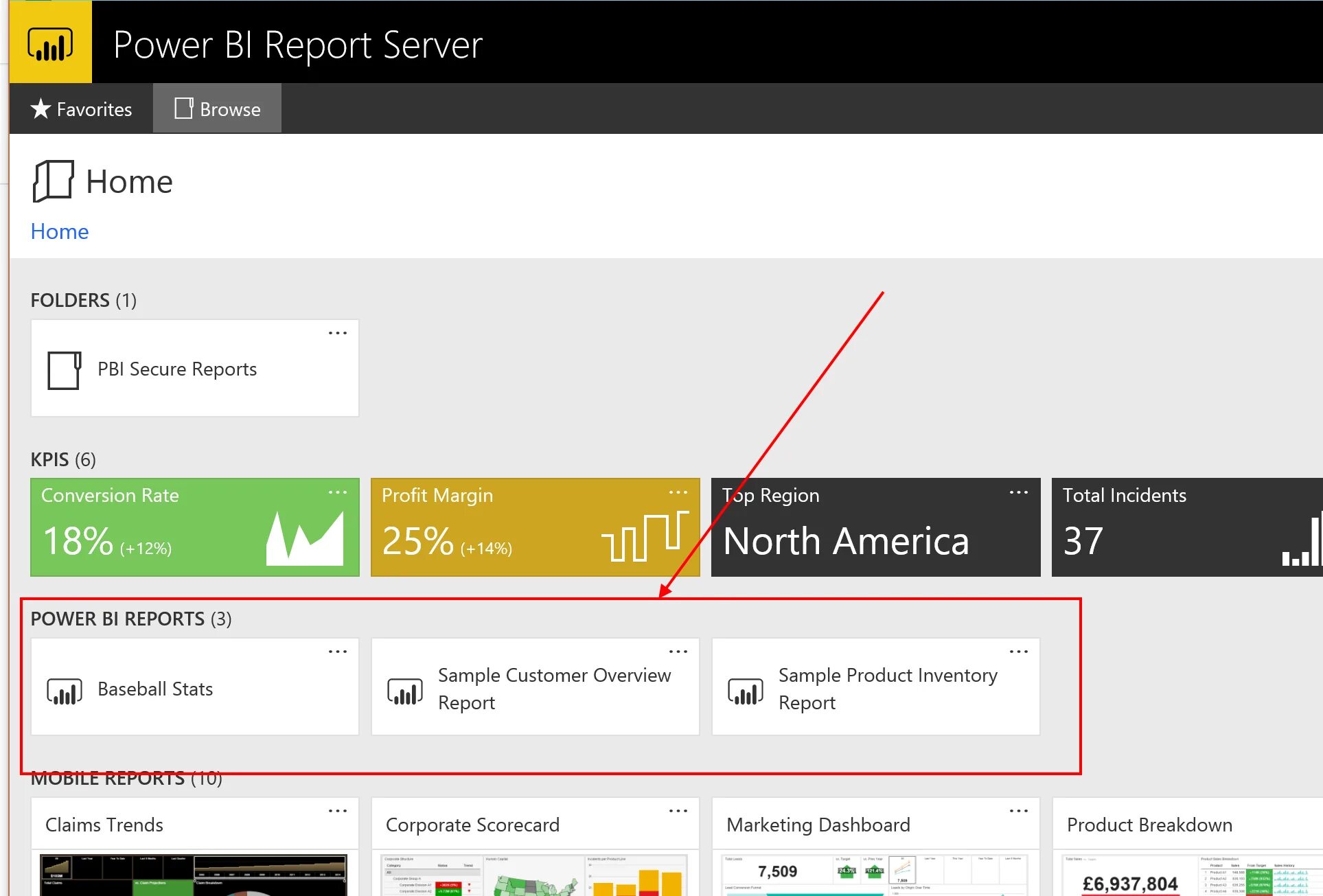Screen dimensions: 1323x896
Task: Click the Total Incidents bar chart icon
Action: [1302, 540]
